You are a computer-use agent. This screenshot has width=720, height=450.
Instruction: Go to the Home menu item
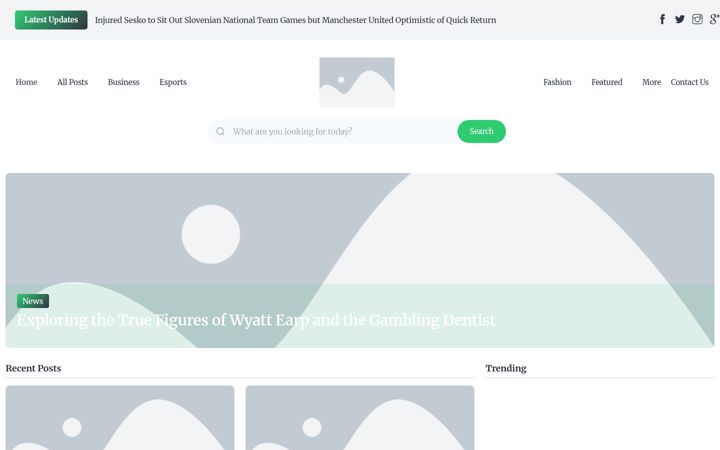(x=26, y=82)
